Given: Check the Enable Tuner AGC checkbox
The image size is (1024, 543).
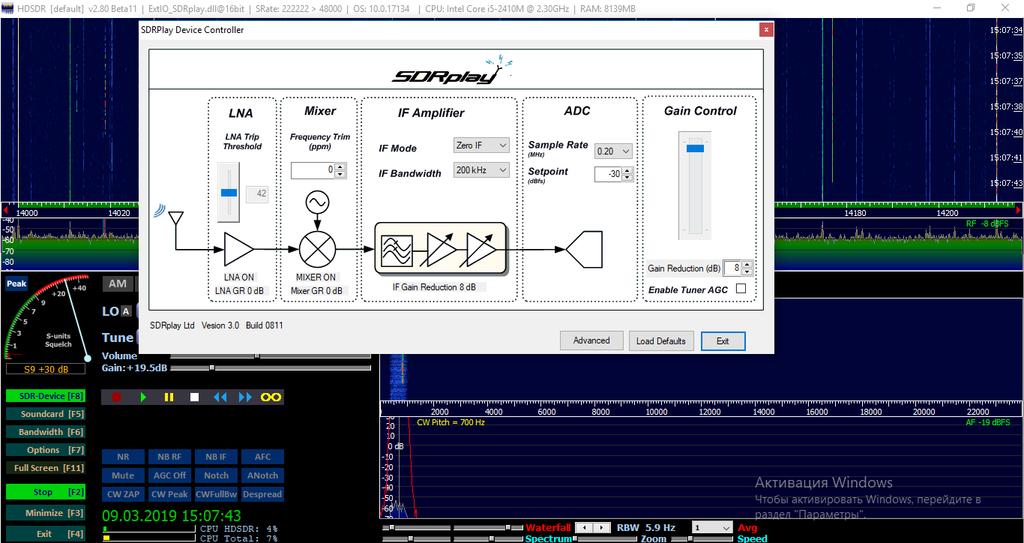Looking at the screenshot, I should pos(741,288).
